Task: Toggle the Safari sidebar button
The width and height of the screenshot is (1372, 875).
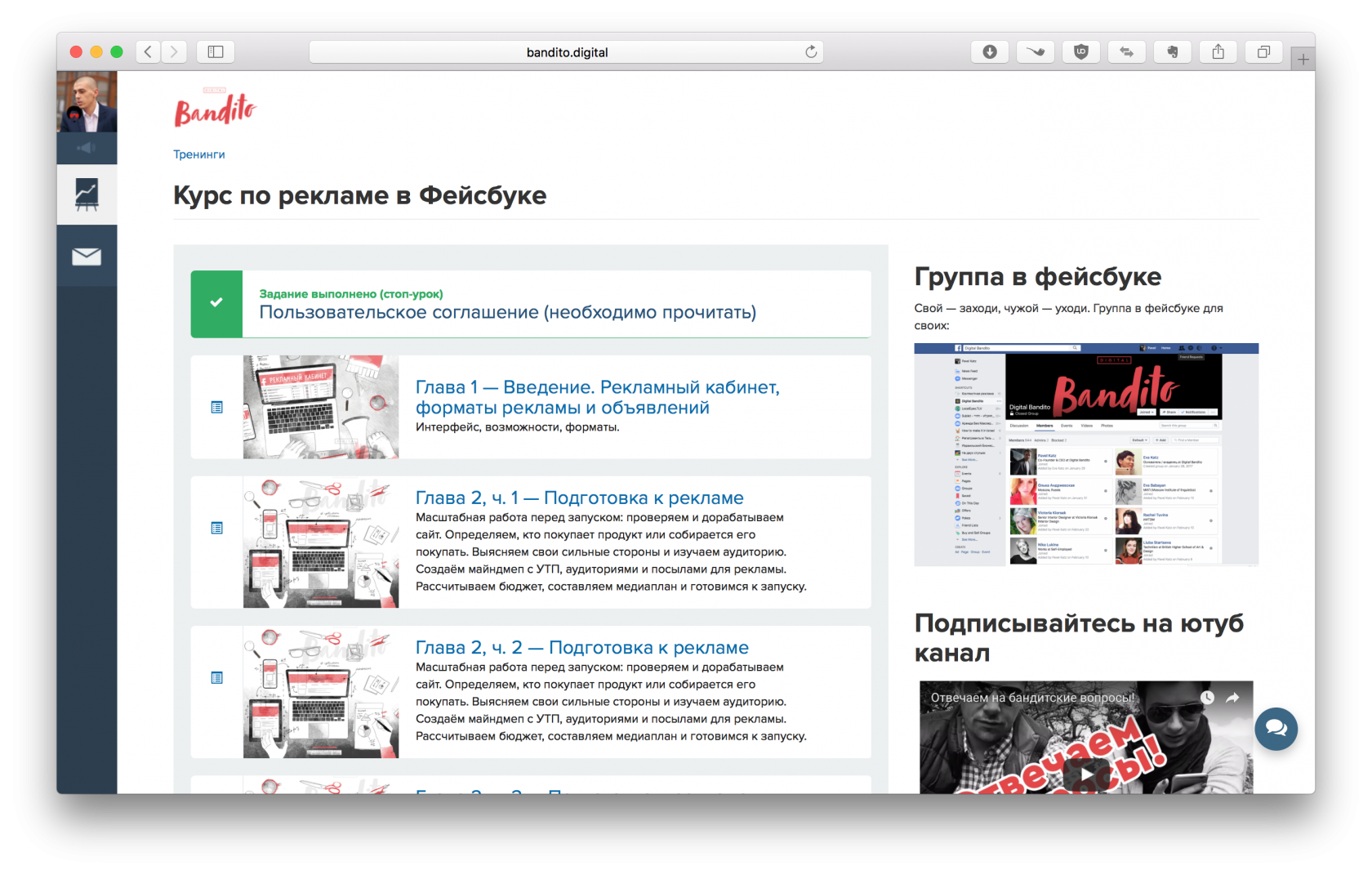Action: coord(216,51)
